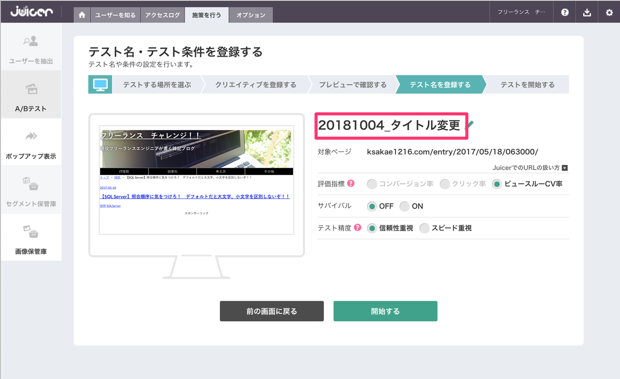
Task: Click the download icon in header
Action: tap(587, 12)
